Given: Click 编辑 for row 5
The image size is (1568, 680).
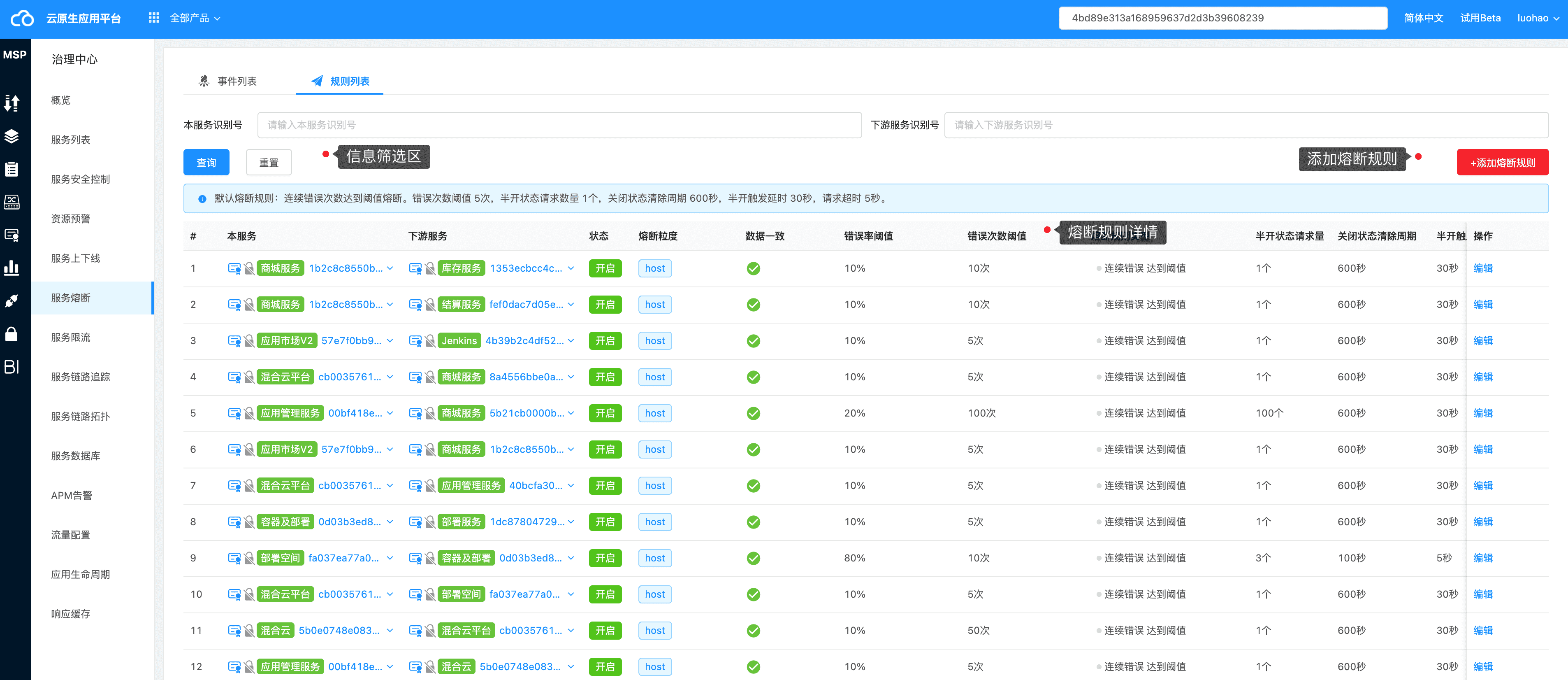Looking at the screenshot, I should coord(1483,414).
